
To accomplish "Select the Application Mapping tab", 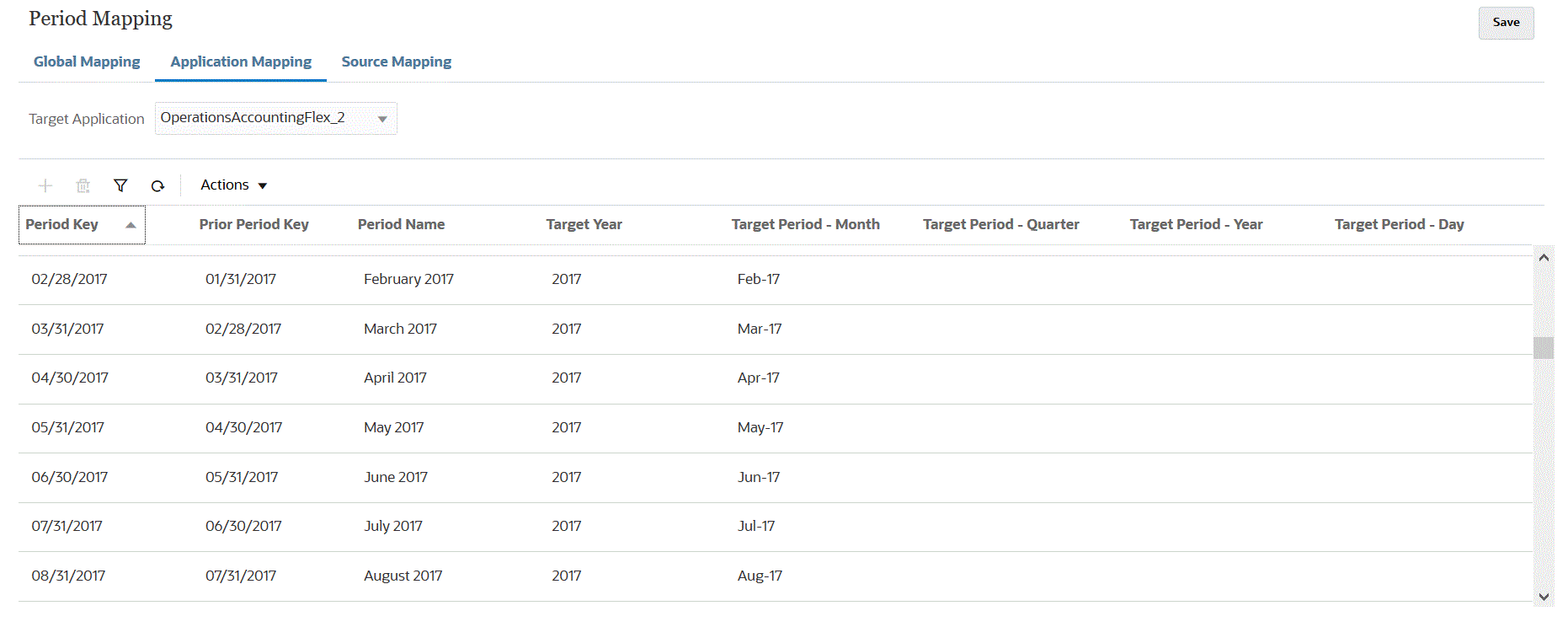I will tap(241, 62).
